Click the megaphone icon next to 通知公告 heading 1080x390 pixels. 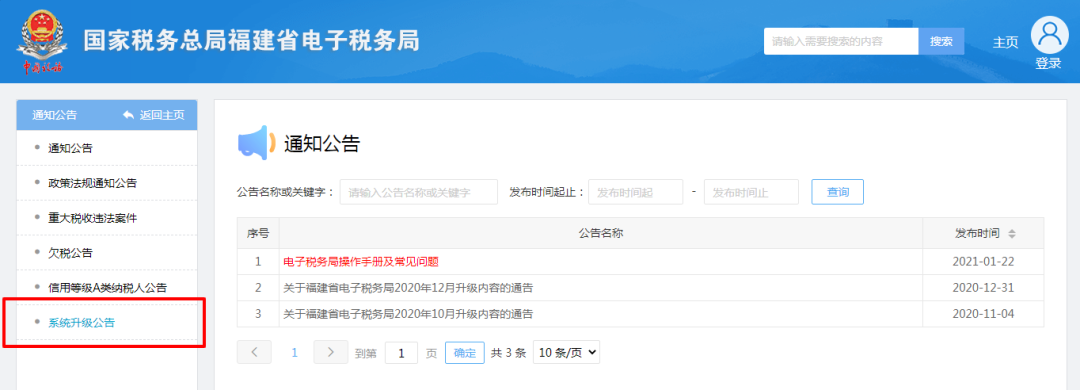[x=256, y=144]
